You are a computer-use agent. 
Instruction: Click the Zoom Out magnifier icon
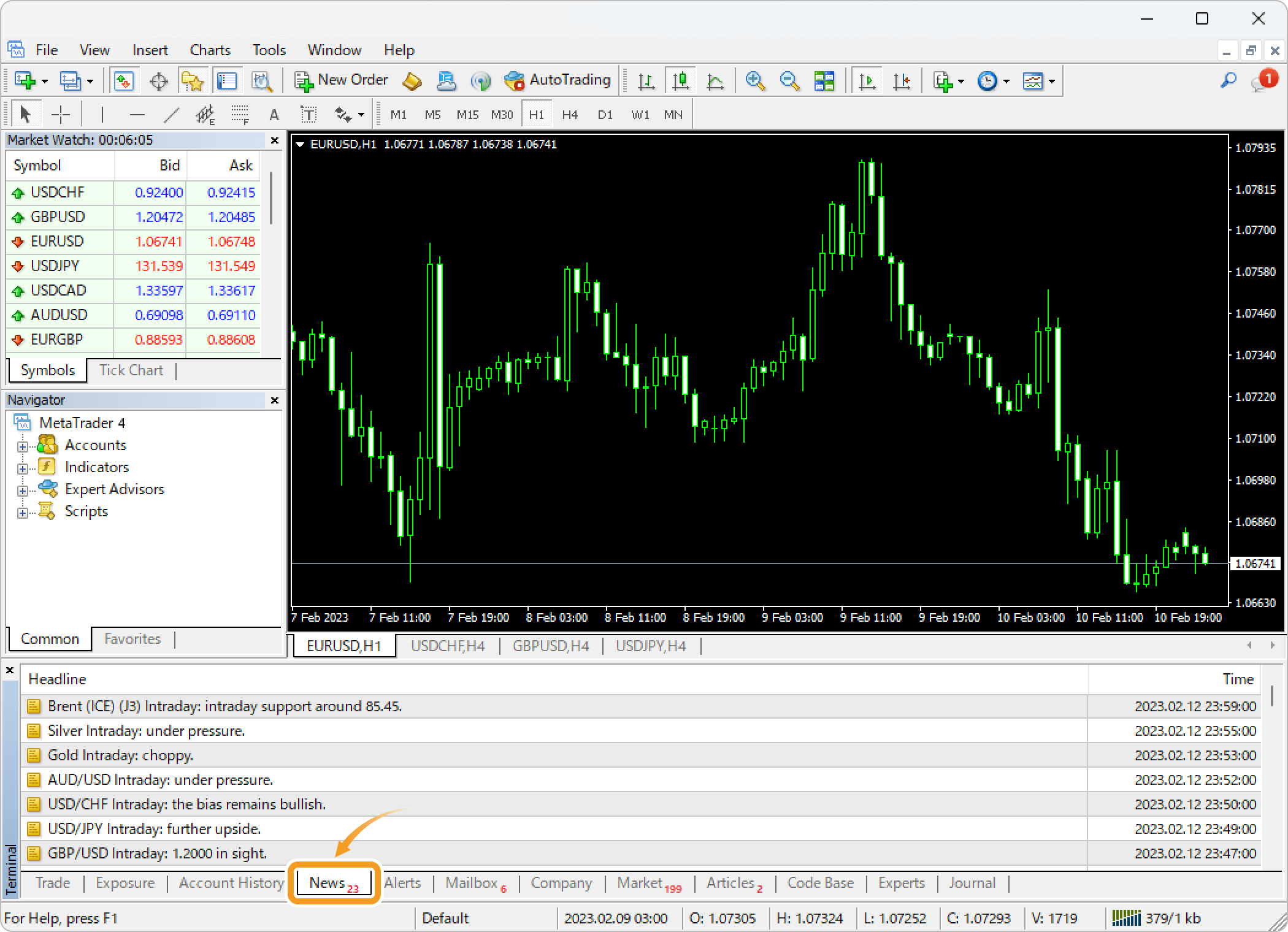coord(789,80)
